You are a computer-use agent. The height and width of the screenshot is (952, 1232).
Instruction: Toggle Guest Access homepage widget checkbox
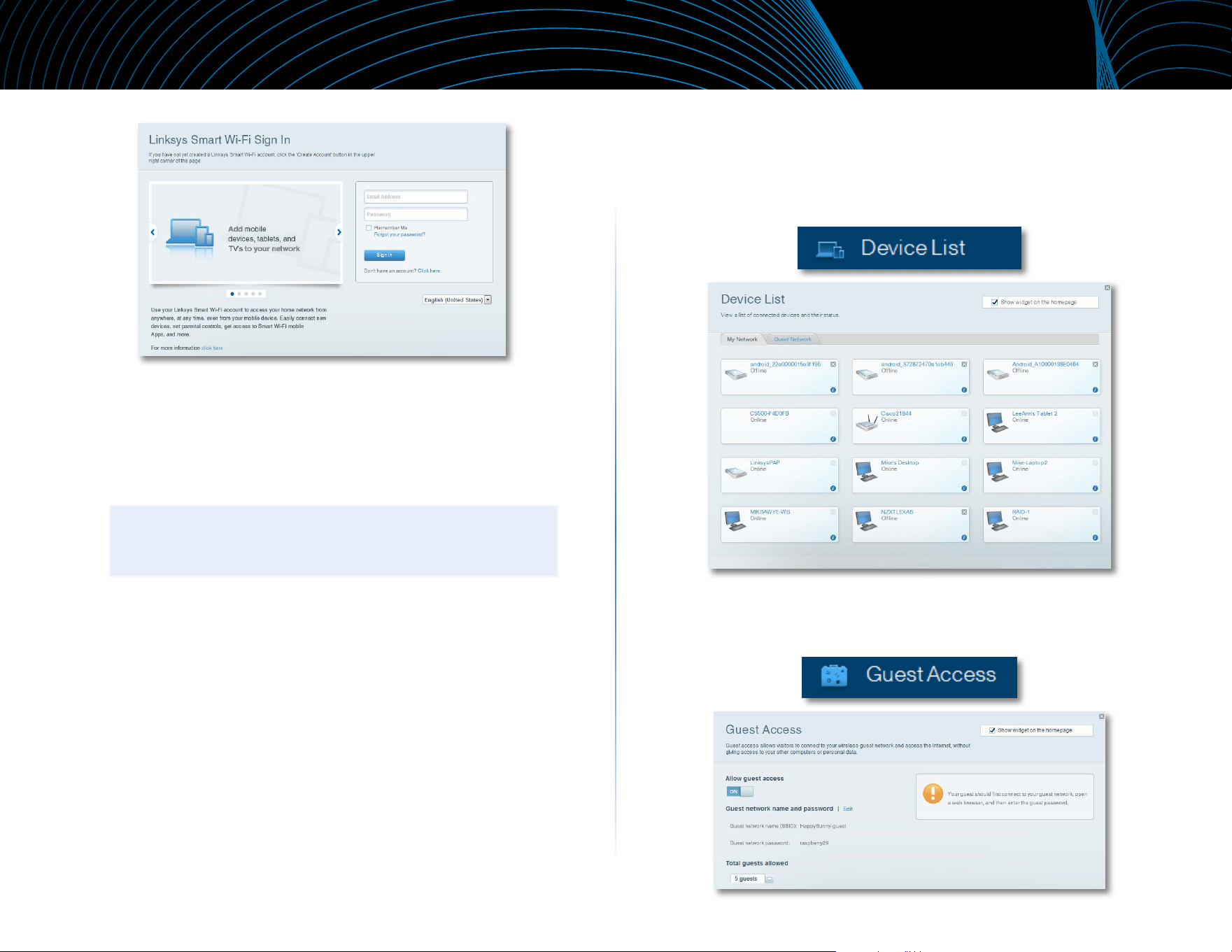coord(992,730)
